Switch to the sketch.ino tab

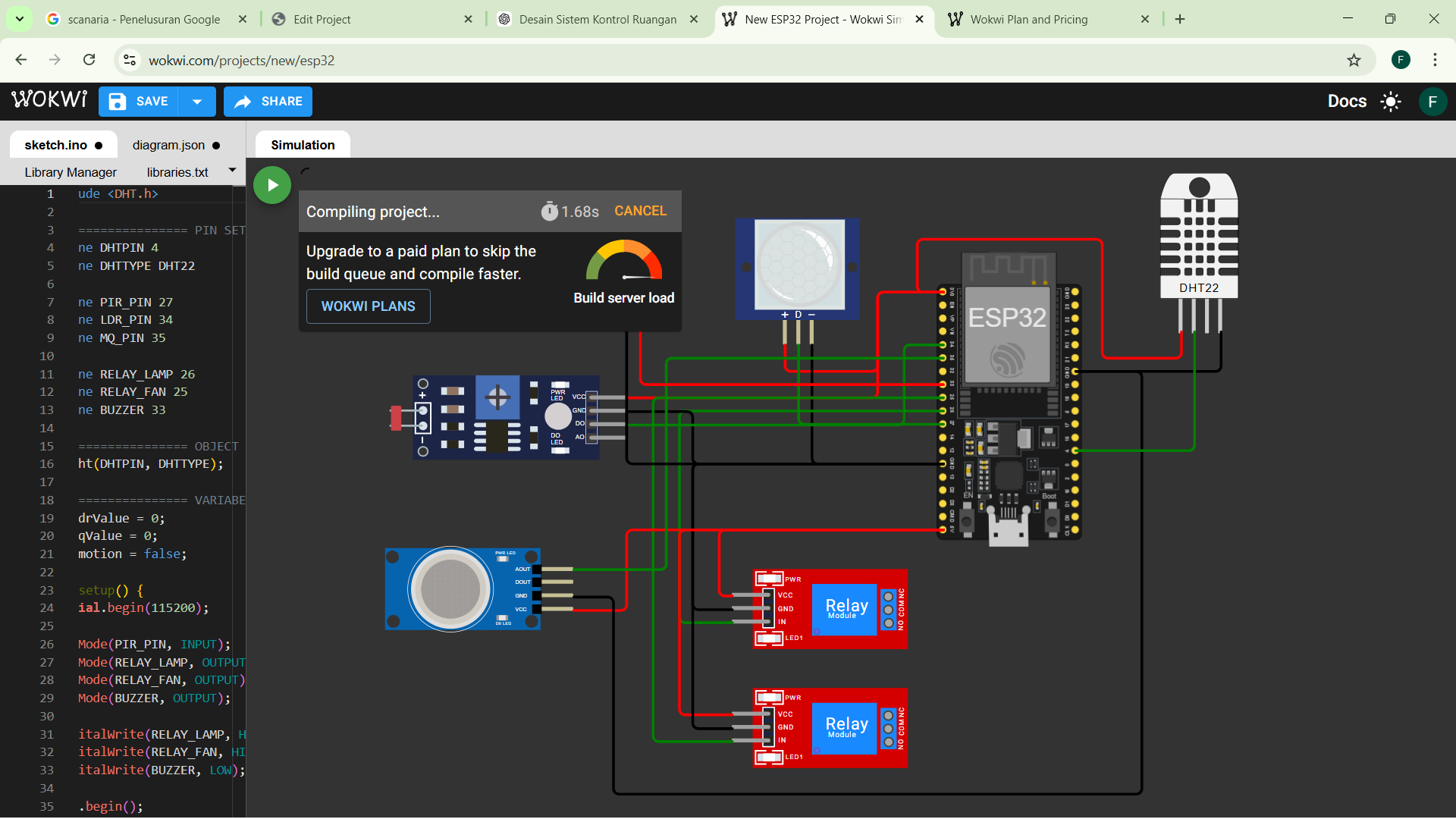64,145
